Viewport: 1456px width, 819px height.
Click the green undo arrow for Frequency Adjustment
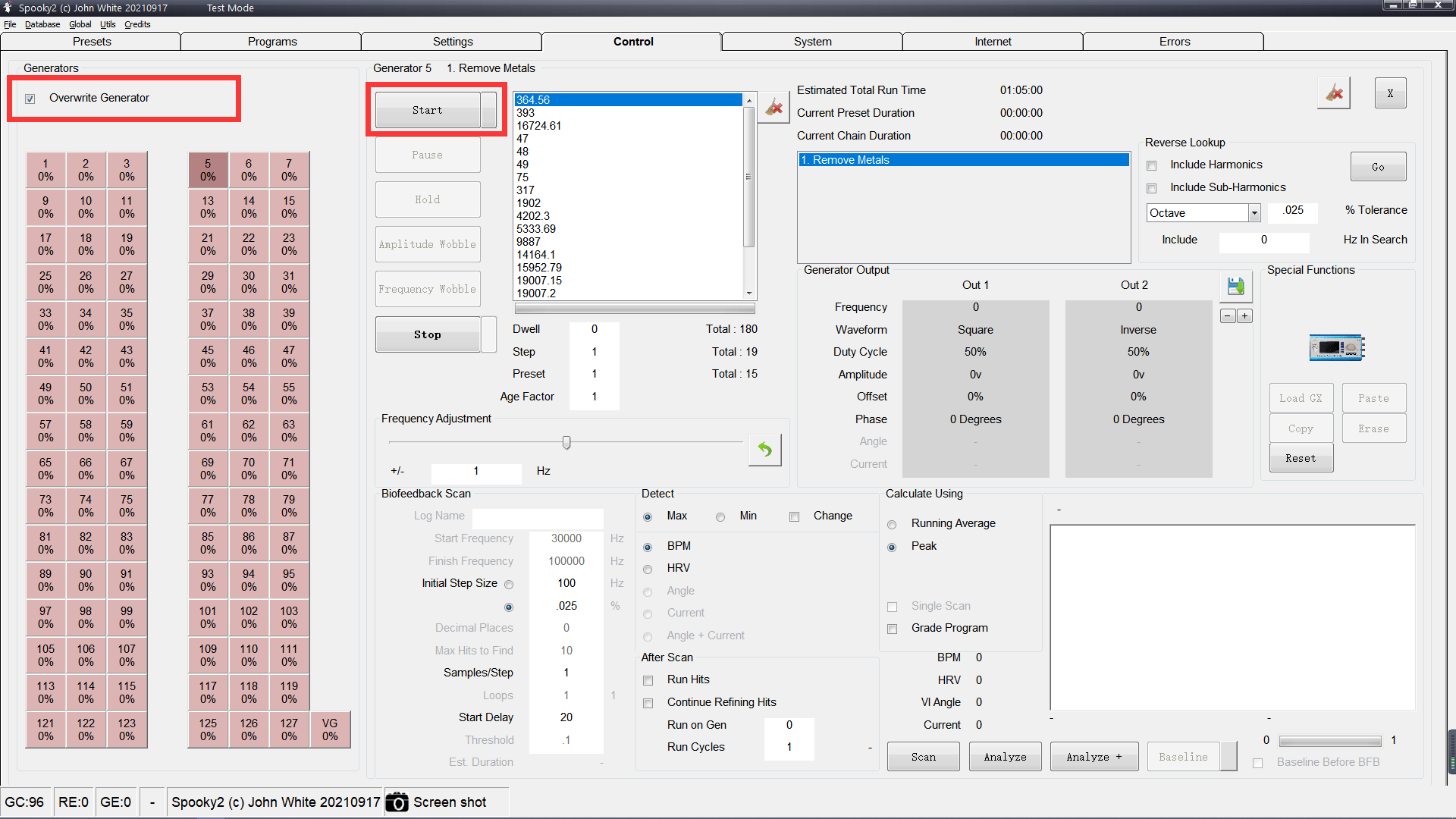pos(764,450)
